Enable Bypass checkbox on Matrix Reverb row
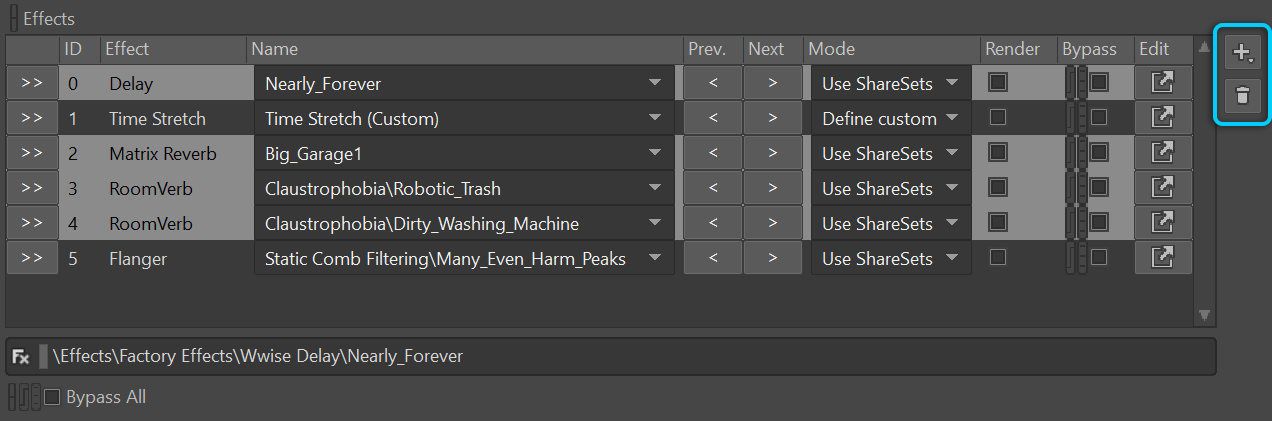 pyautogui.click(x=1099, y=153)
